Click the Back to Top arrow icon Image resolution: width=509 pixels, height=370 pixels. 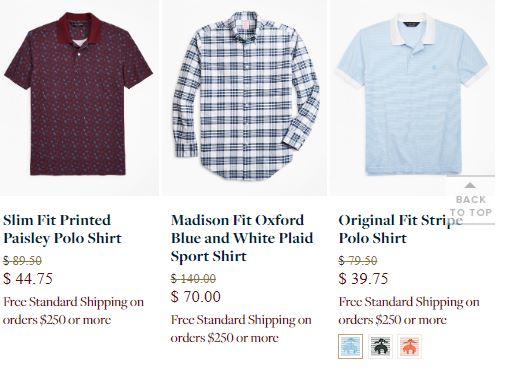click(x=470, y=185)
